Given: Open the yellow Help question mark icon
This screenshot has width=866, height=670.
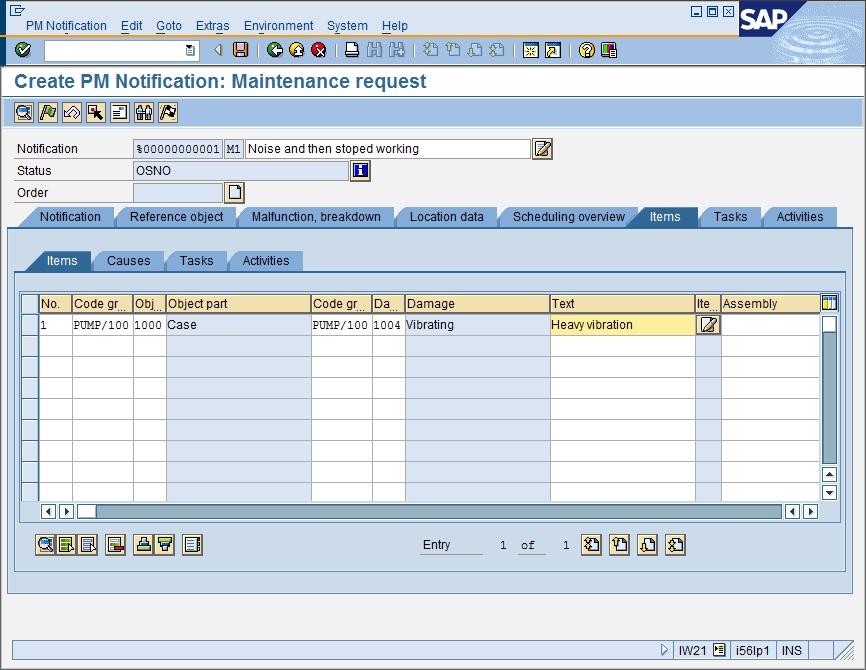Looking at the screenshot, I should [587, 50].
